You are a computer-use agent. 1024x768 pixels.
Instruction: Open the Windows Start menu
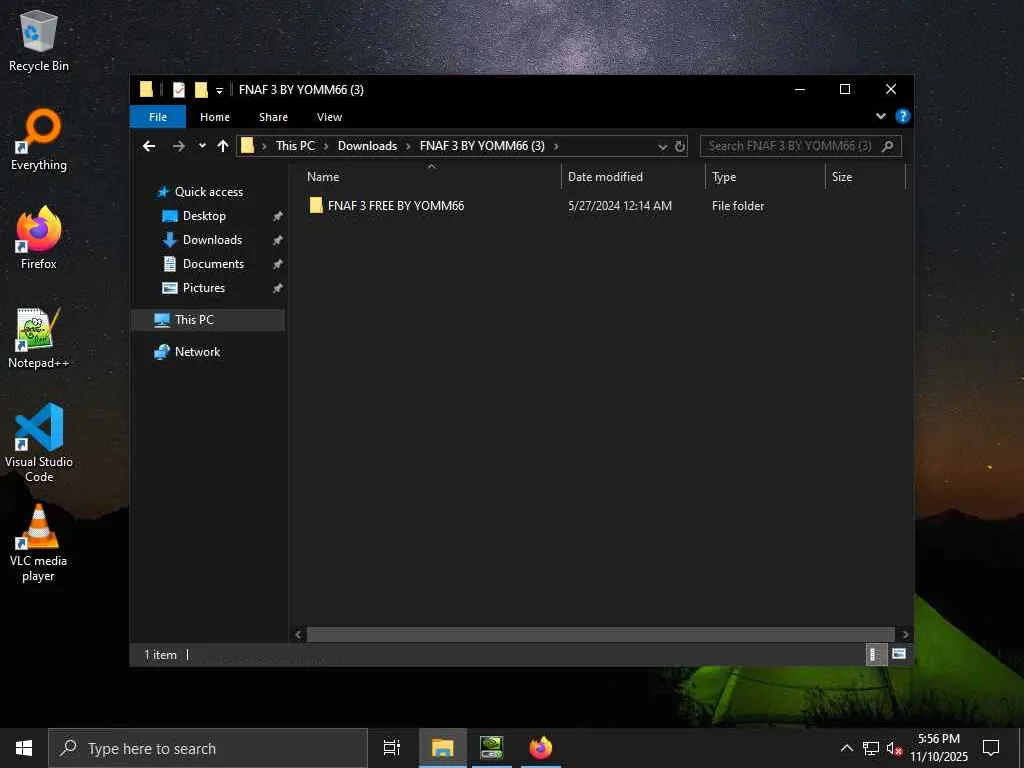pyautogui.click(x=24, y=748)
